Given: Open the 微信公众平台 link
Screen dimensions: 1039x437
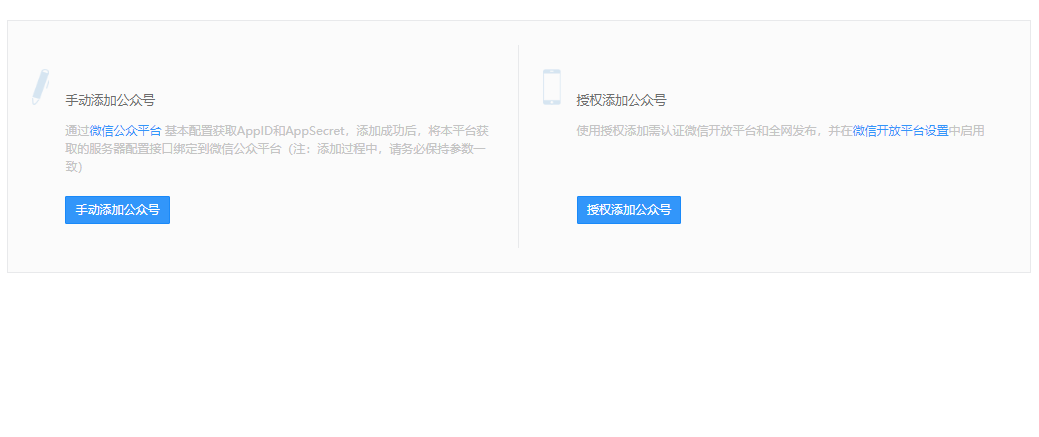Looking at the screenshot, I should click(125, 131).
